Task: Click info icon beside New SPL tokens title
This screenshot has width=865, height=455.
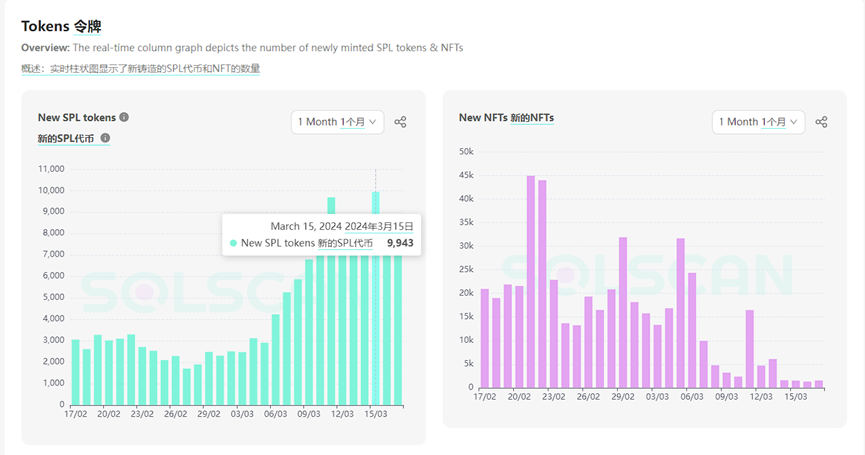Action: [124, 117]
